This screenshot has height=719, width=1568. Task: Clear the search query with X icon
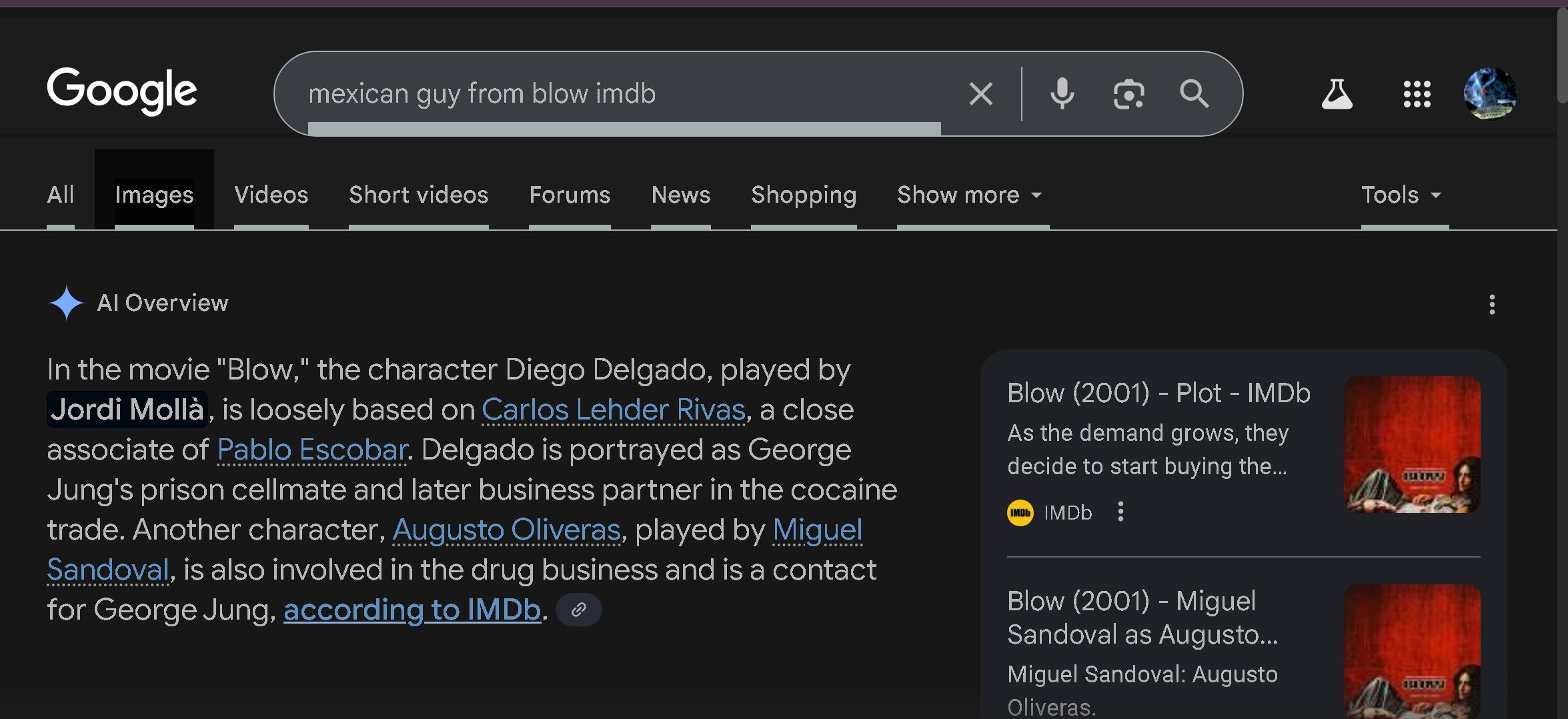point(980,94)
